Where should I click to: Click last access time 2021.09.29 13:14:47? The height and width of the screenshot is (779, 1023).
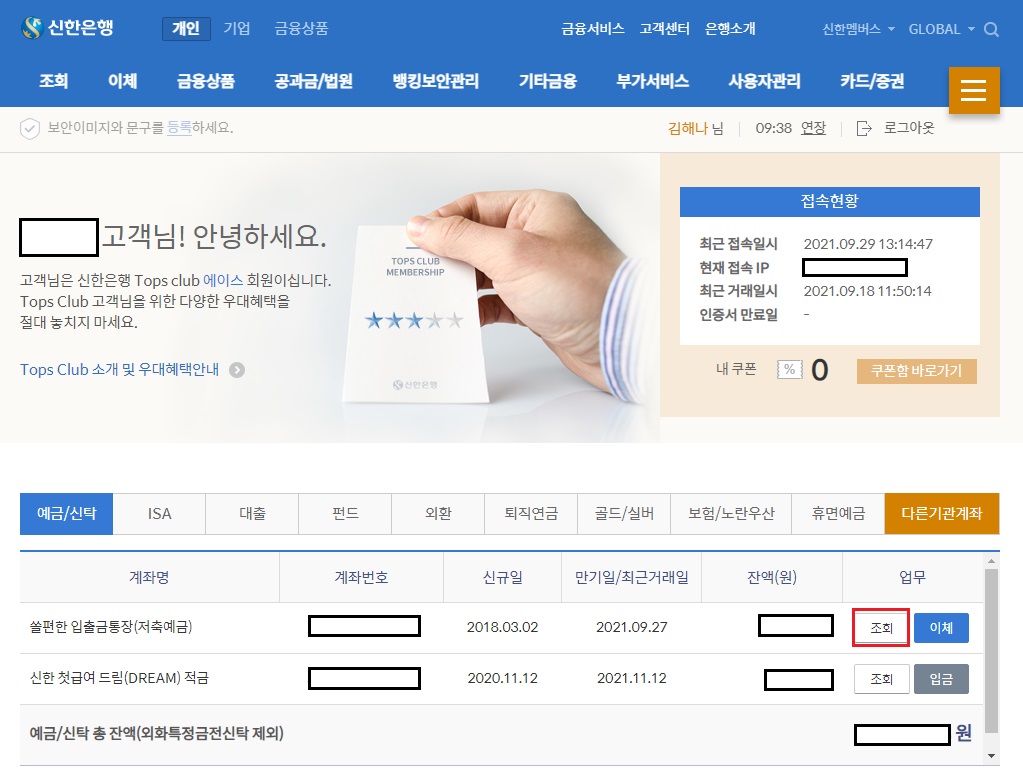tap(868, 244)
